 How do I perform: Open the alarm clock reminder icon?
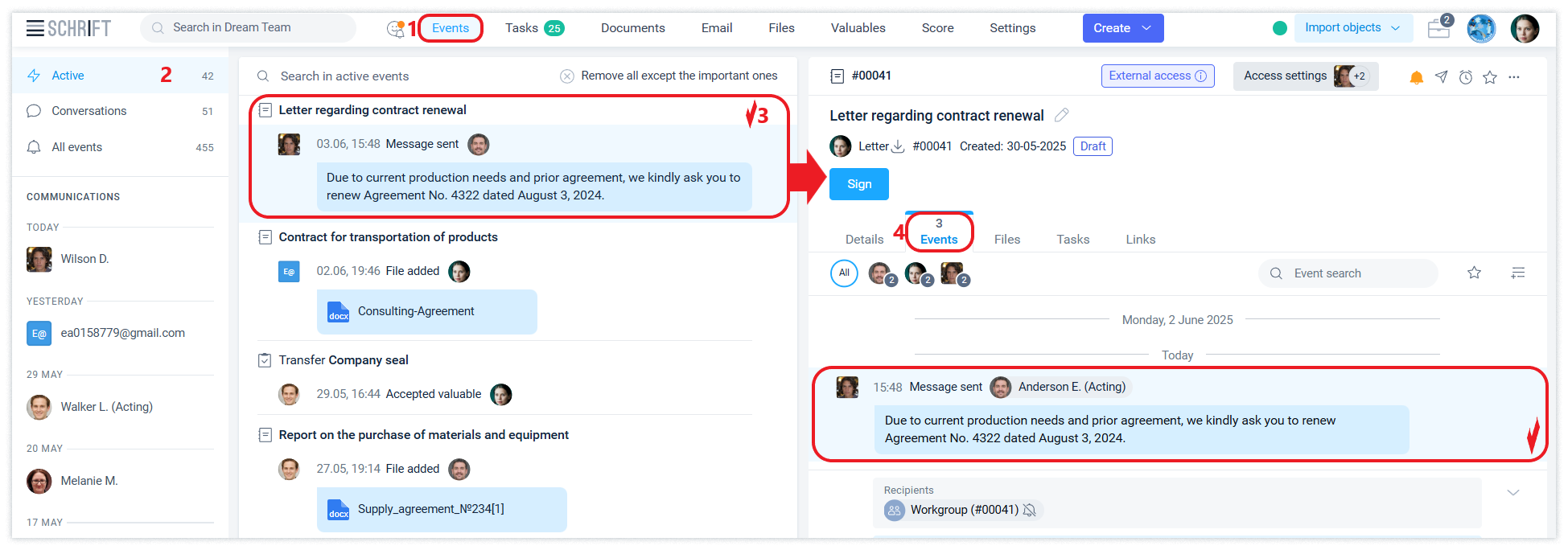[1466, 77]
